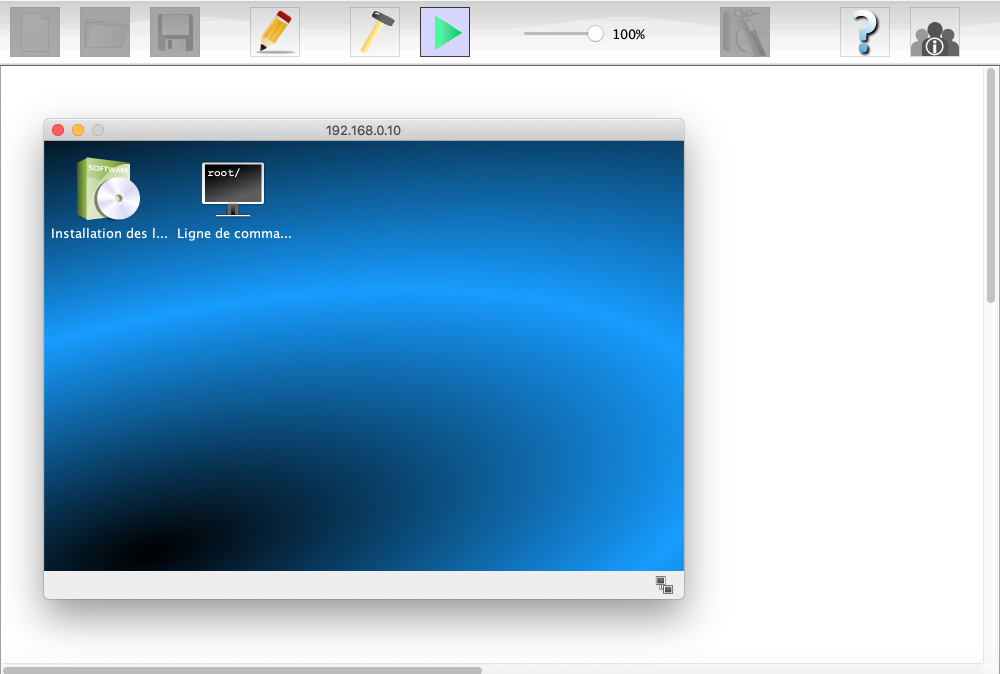This screenshot has height=674, width=1000.
Task: Click the horizontal scrollbar at the bottom
Action: [x=242, y=669]
